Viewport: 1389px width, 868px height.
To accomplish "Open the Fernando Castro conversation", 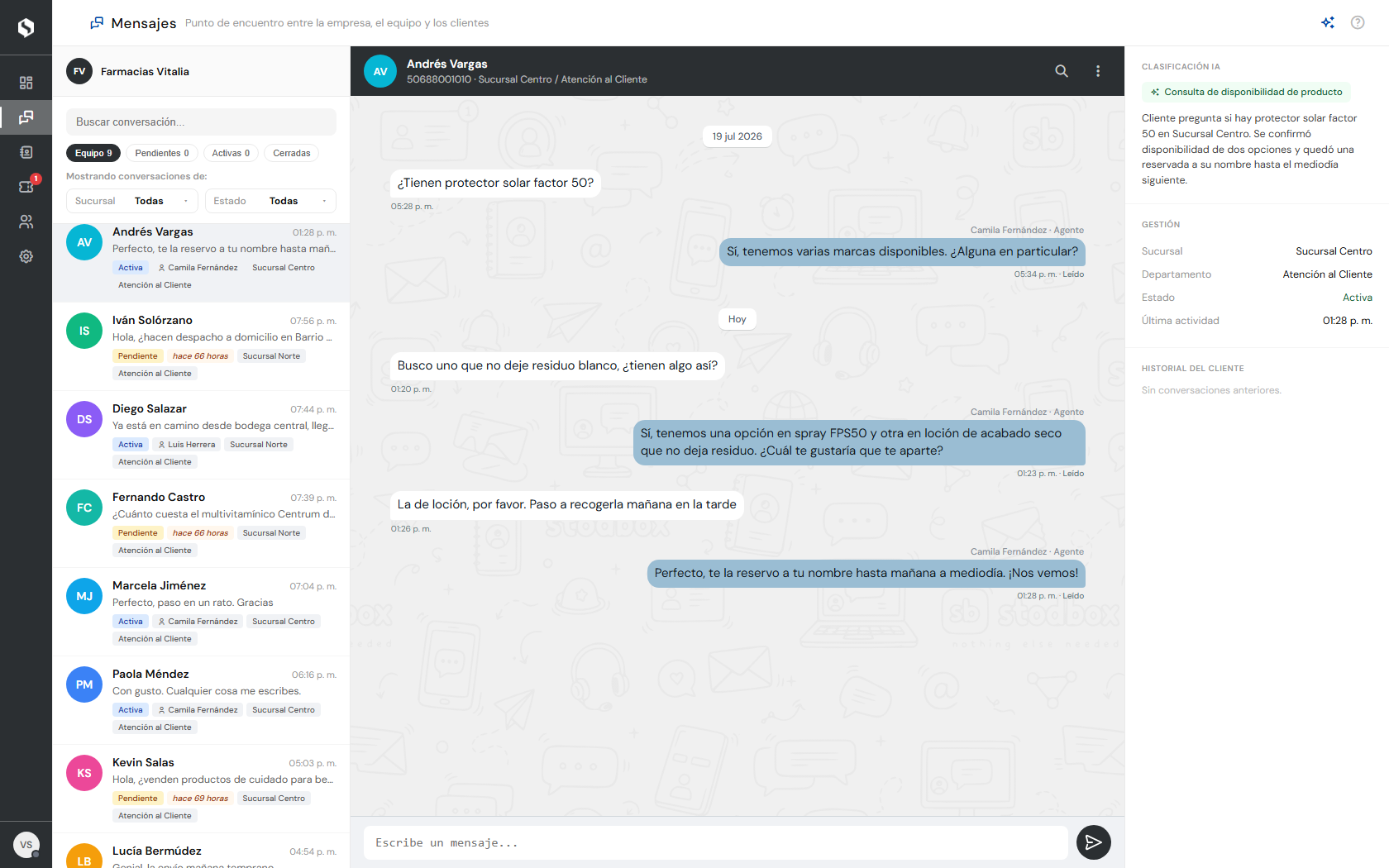I will point(201,523).
